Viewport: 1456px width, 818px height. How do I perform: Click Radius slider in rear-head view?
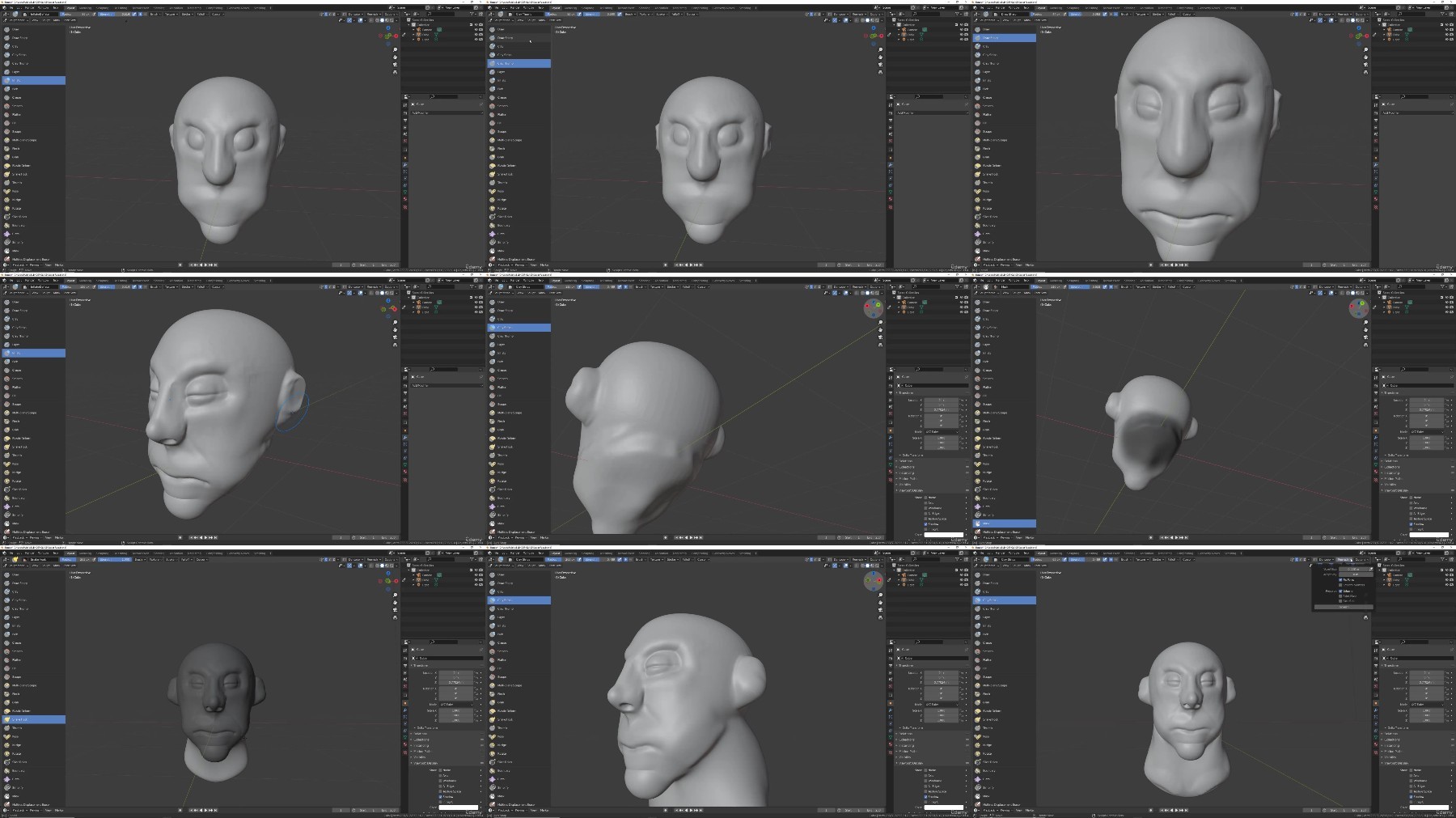coord(560,286)
